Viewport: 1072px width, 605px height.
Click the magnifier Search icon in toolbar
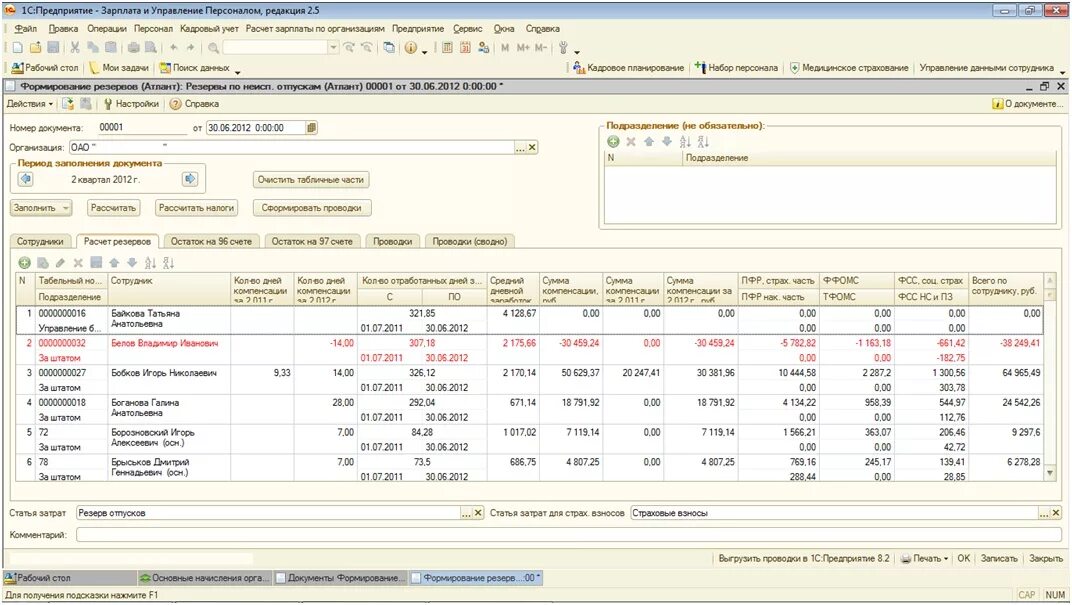[213, 48]
